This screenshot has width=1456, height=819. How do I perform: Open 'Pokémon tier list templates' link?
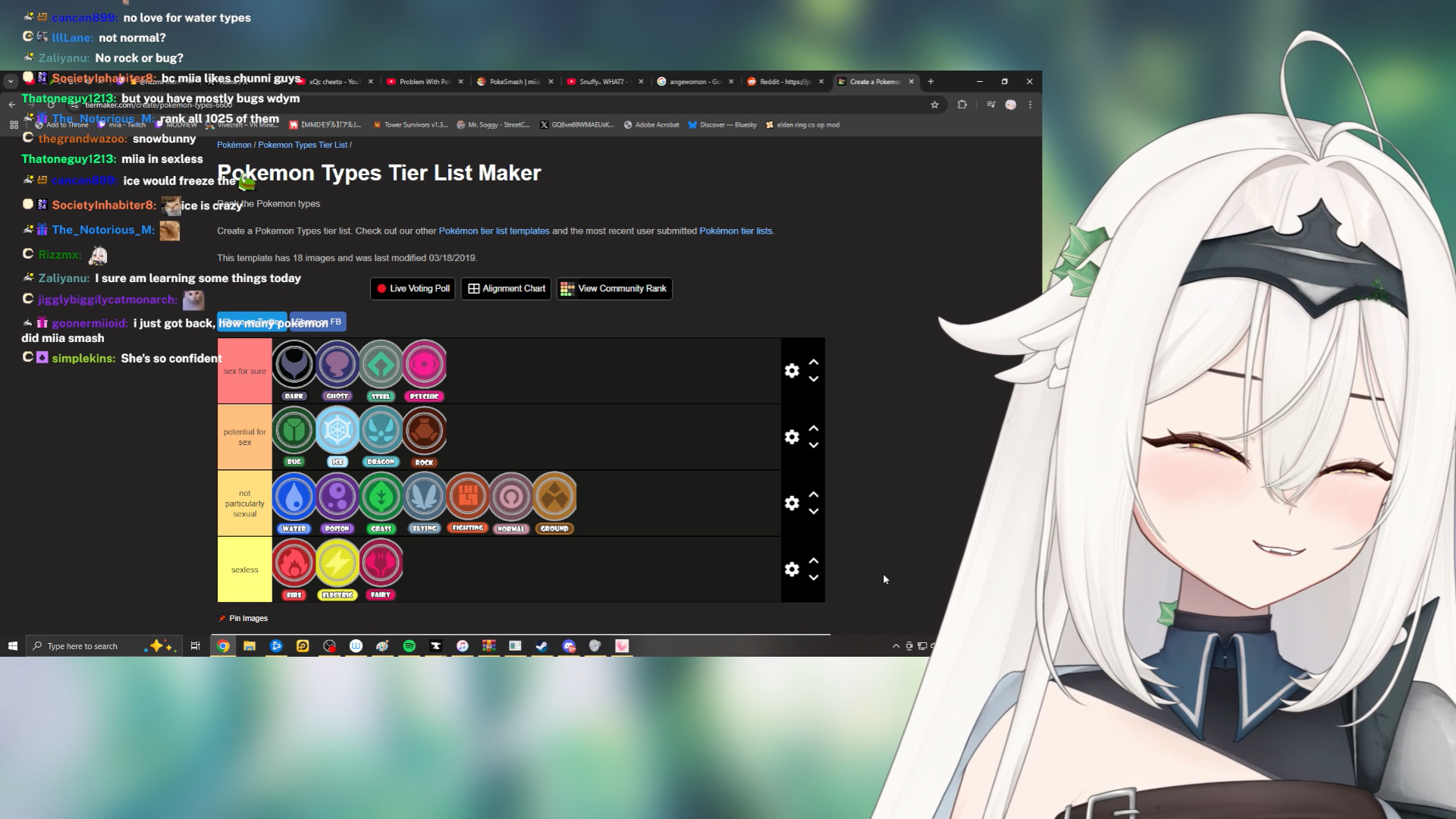tap(494, 231)
